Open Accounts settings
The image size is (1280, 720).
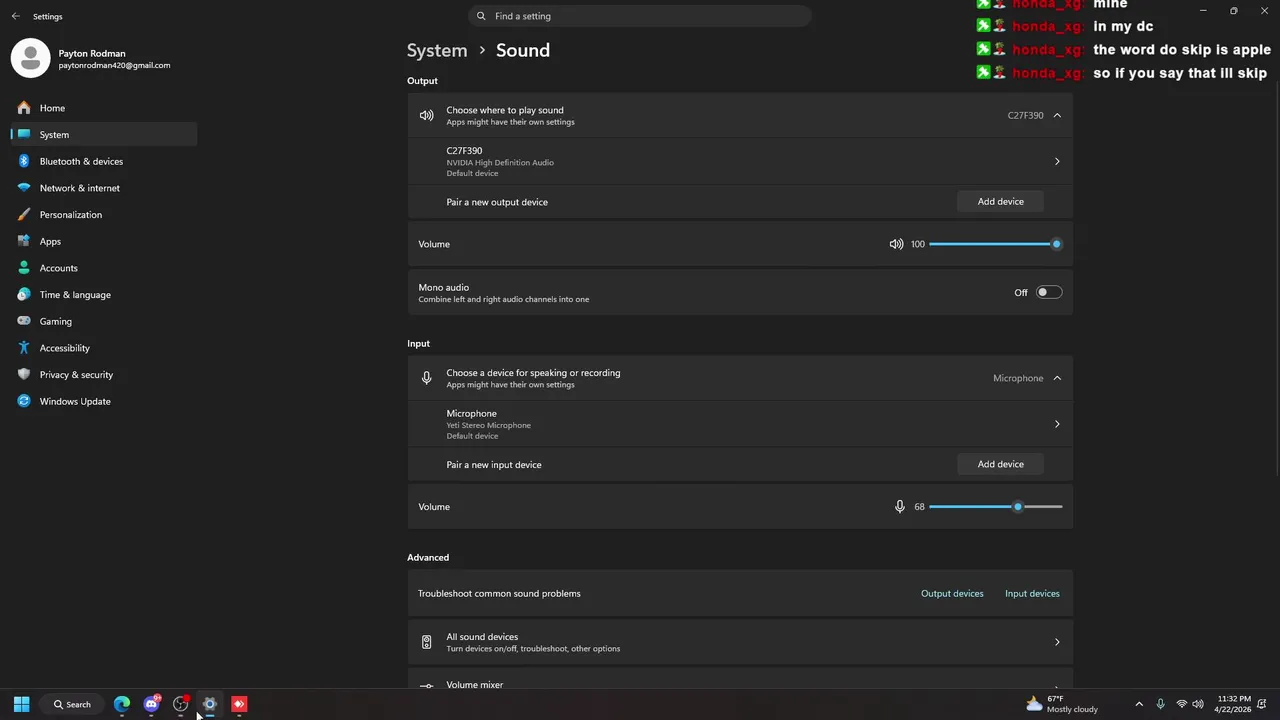pyautogui.click(x=104, y=268)
